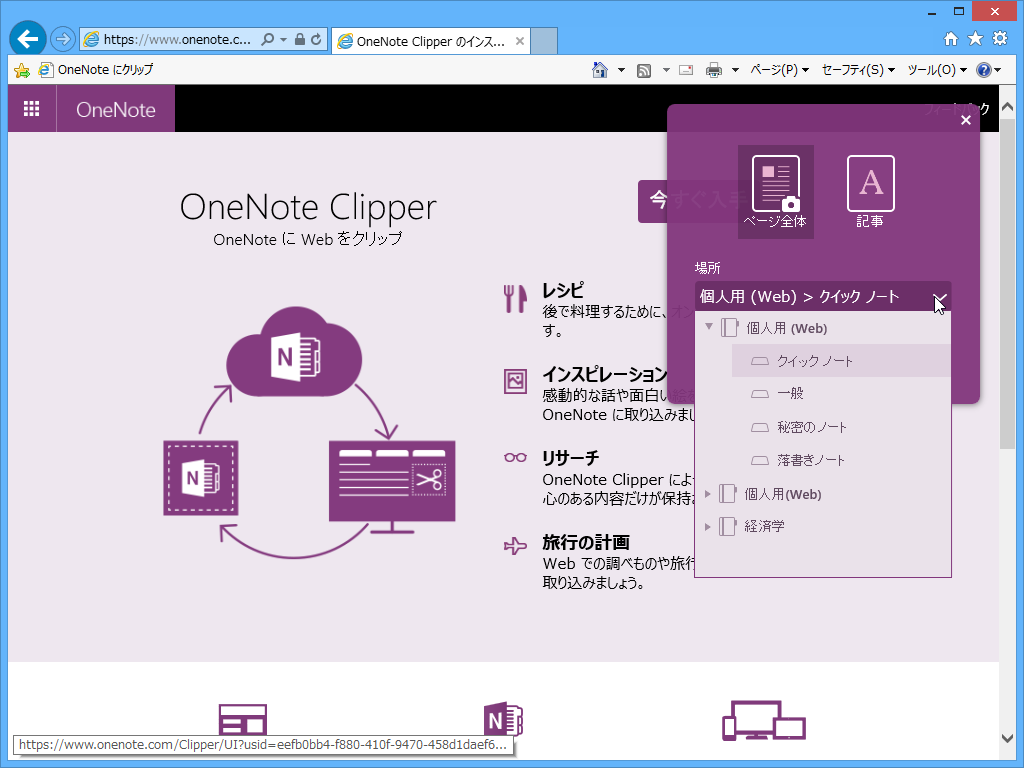Click the back navigation arrow

click(27, 38)
